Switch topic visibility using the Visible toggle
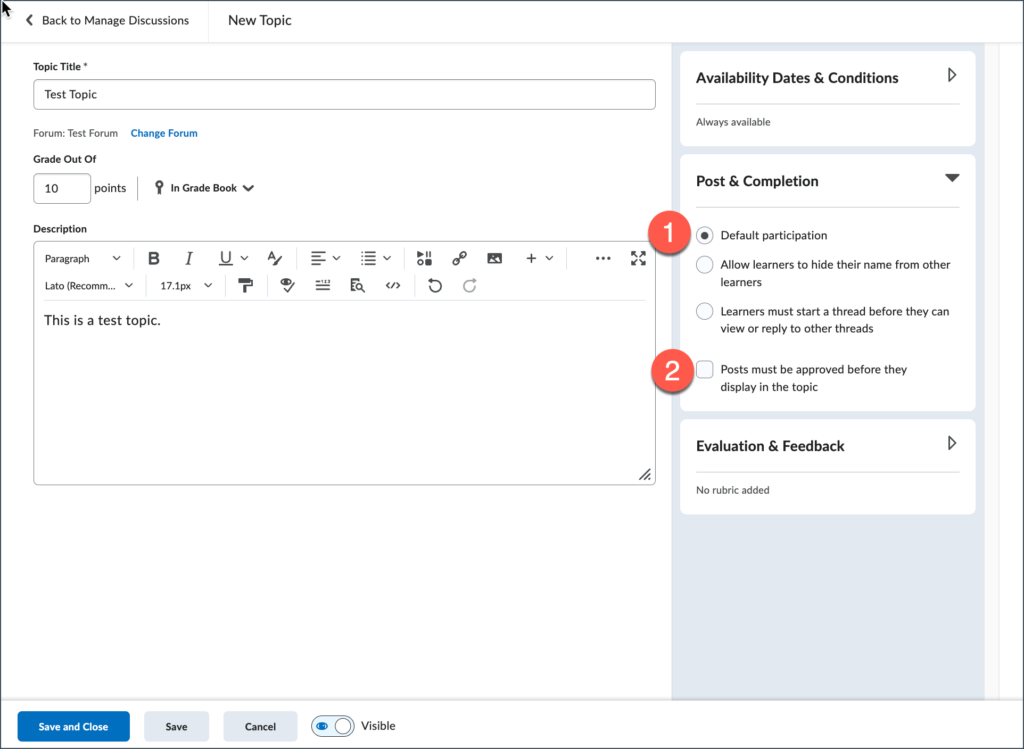The height and width of the screenshot is (749, 1024). click(x=332, y=726)
